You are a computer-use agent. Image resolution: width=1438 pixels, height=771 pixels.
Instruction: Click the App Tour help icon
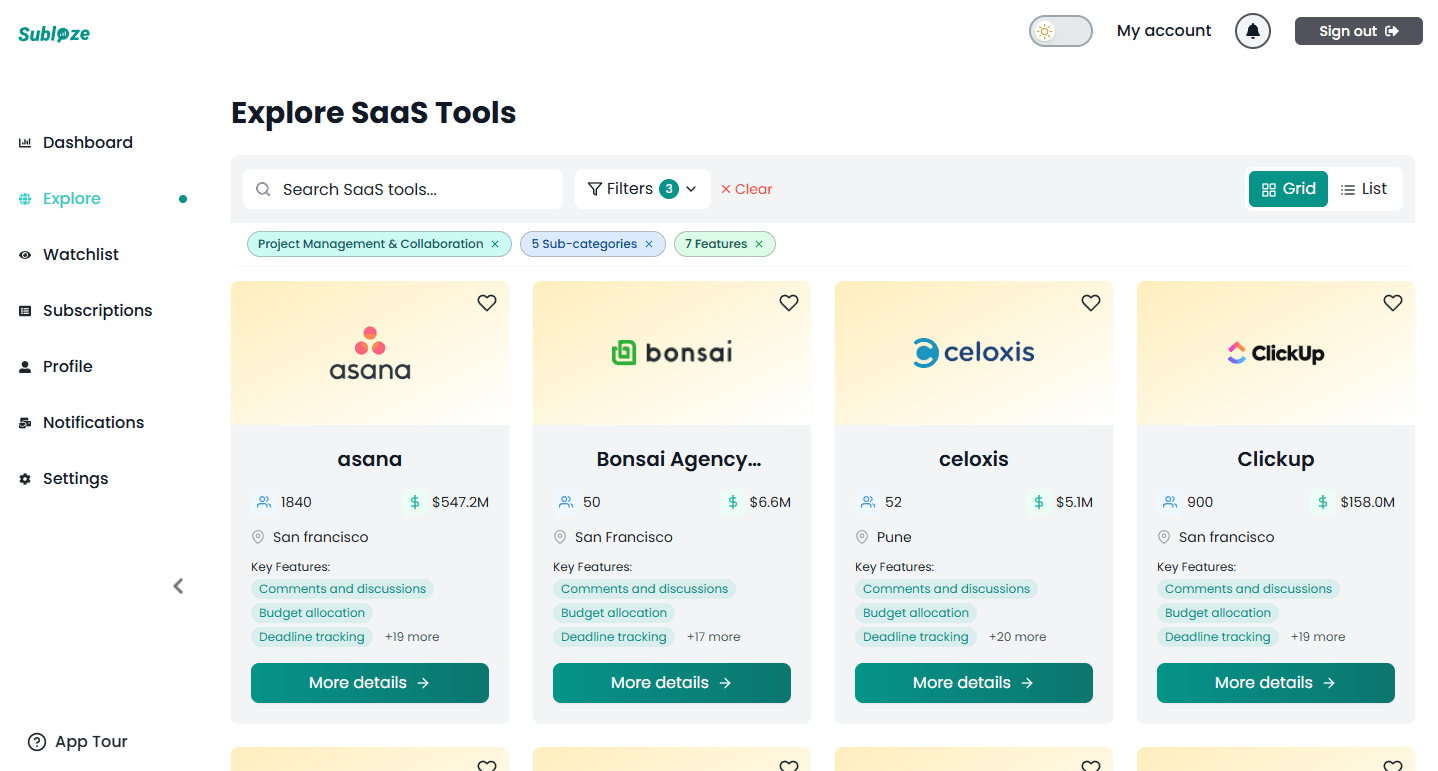pyautogui.click(x=37, y=741)
